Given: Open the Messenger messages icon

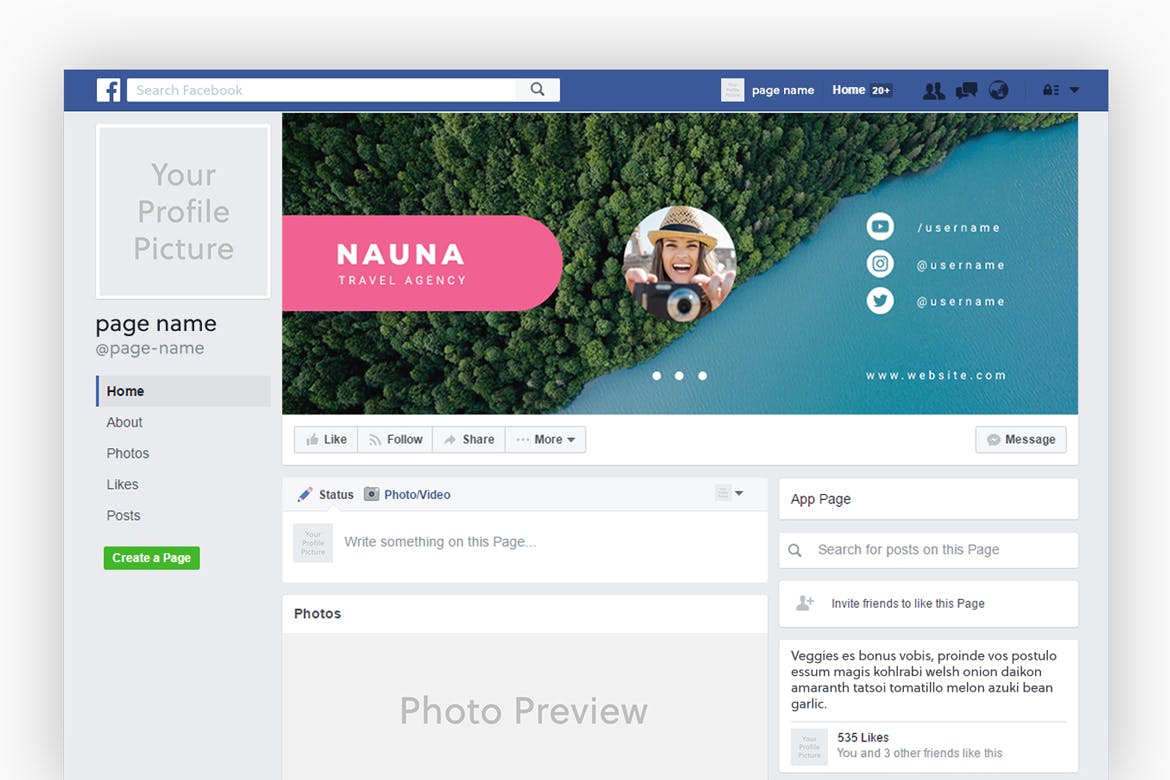Looking at the screenshot, I should [965, 90].
